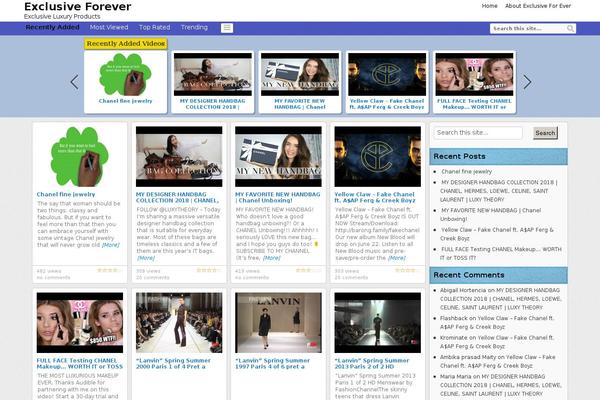Open the Most Viewed tab
The image size is (600, 400).
pyautogui.click(x=109, y=27)
